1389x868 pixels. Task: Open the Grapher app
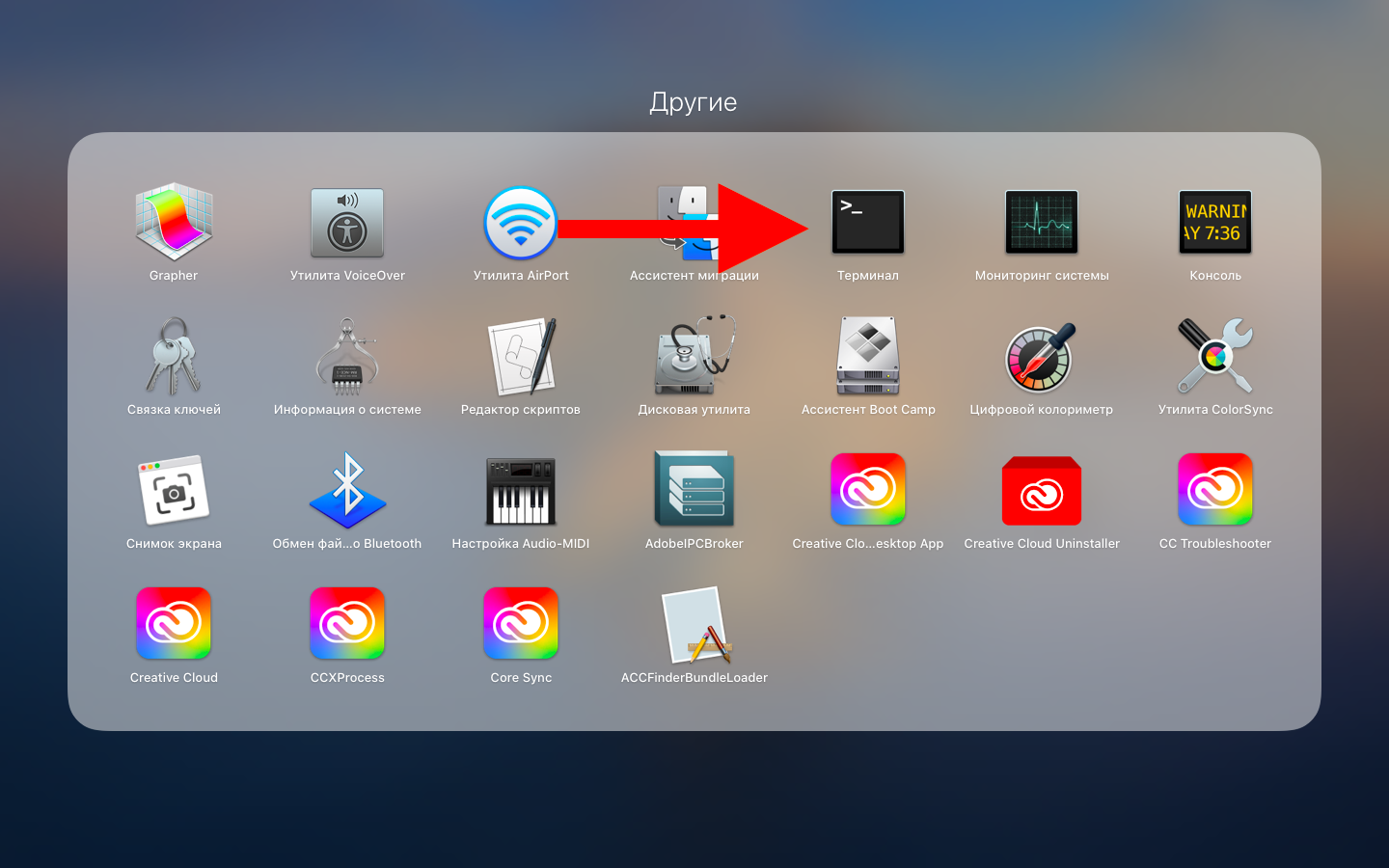click(174, 222)
